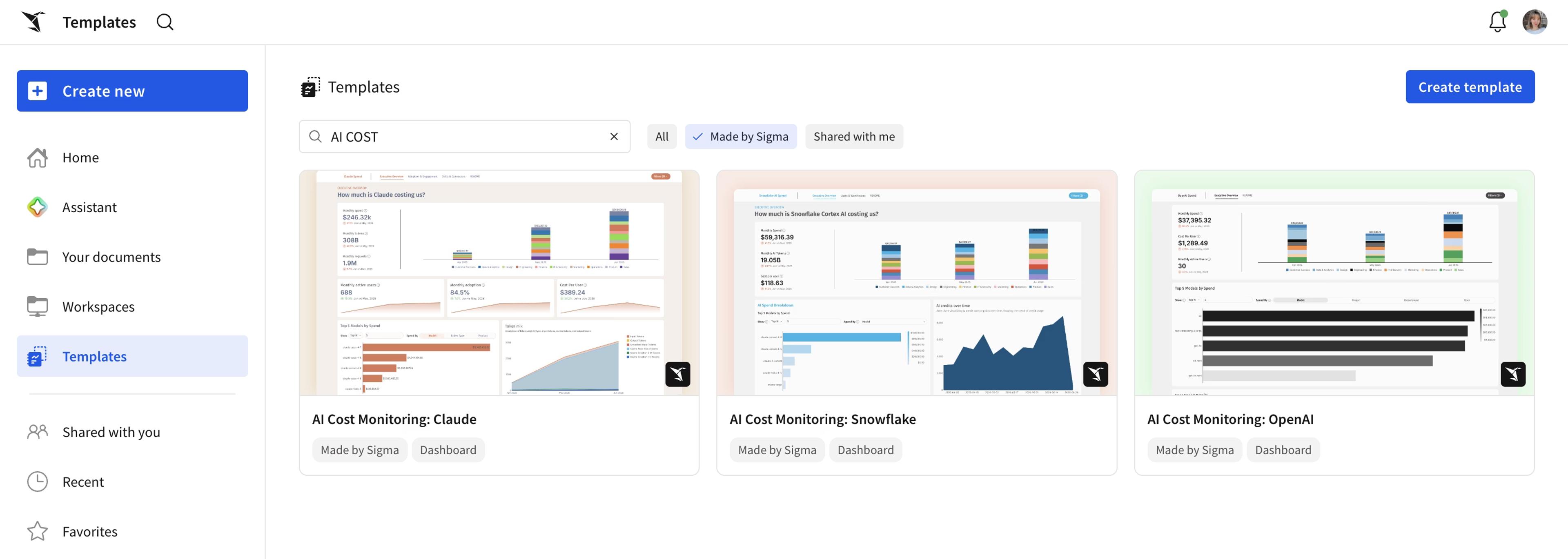The width and height of the screenshot is (1568, 559).
Task: Open the Snowflake template thumbnail
Action: tap(917, 283)
